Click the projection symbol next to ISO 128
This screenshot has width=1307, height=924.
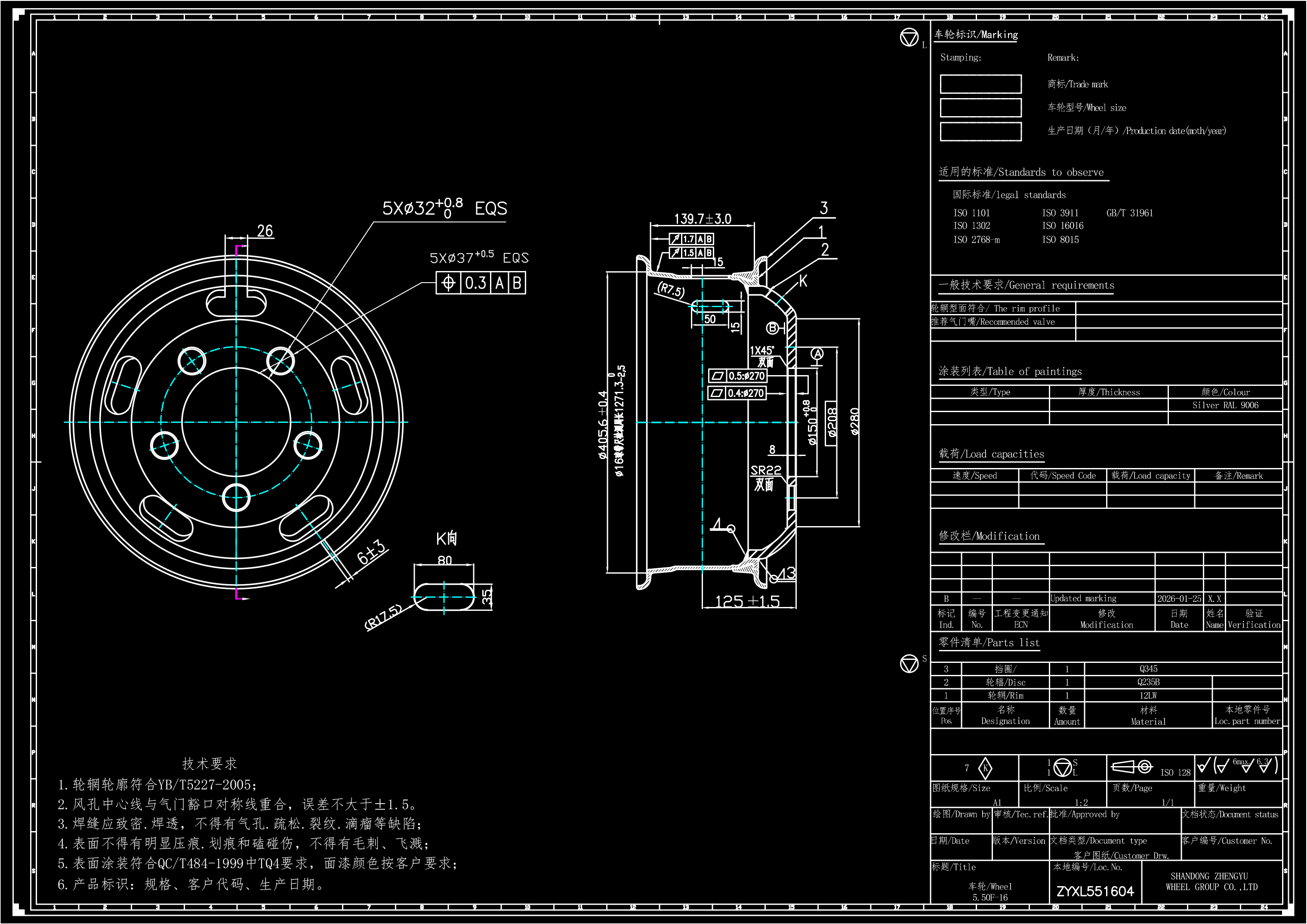tap(1132, 766)
